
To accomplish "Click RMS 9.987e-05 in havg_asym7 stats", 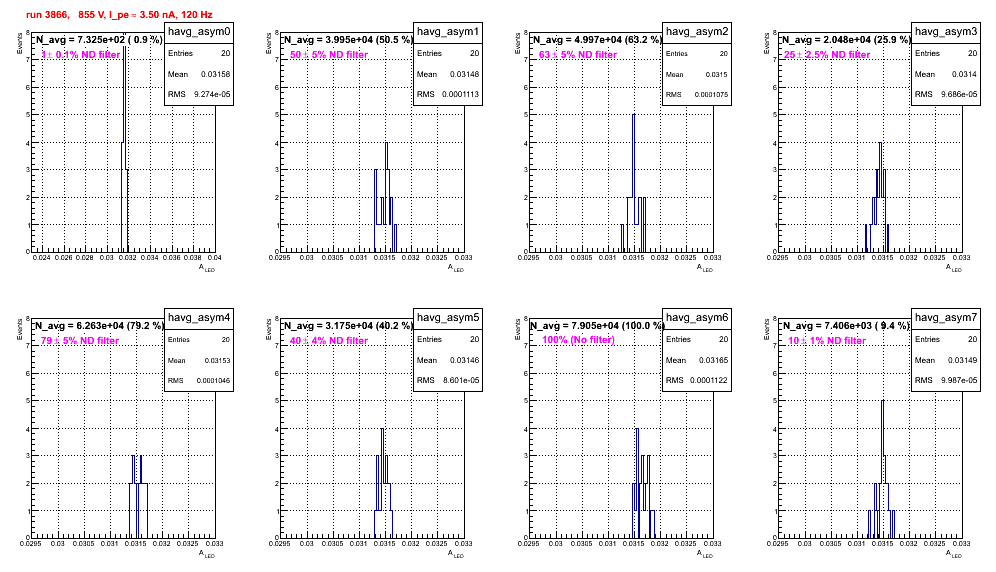I will [946, 380].
